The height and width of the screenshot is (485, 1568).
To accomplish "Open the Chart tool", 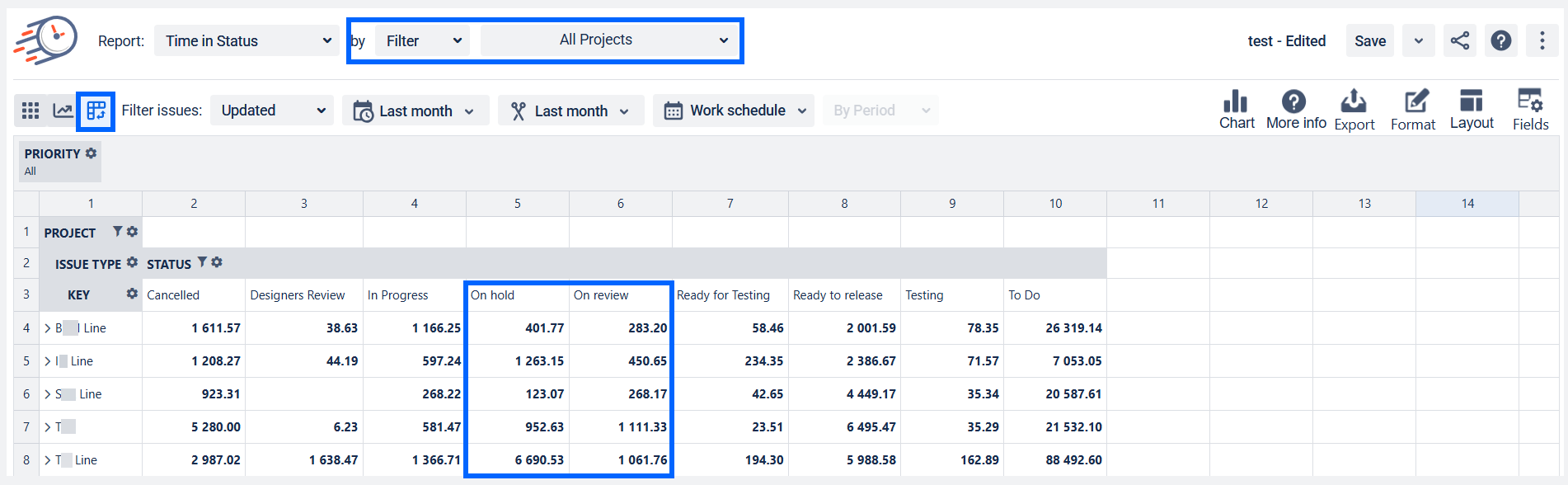I will 1237,110.
